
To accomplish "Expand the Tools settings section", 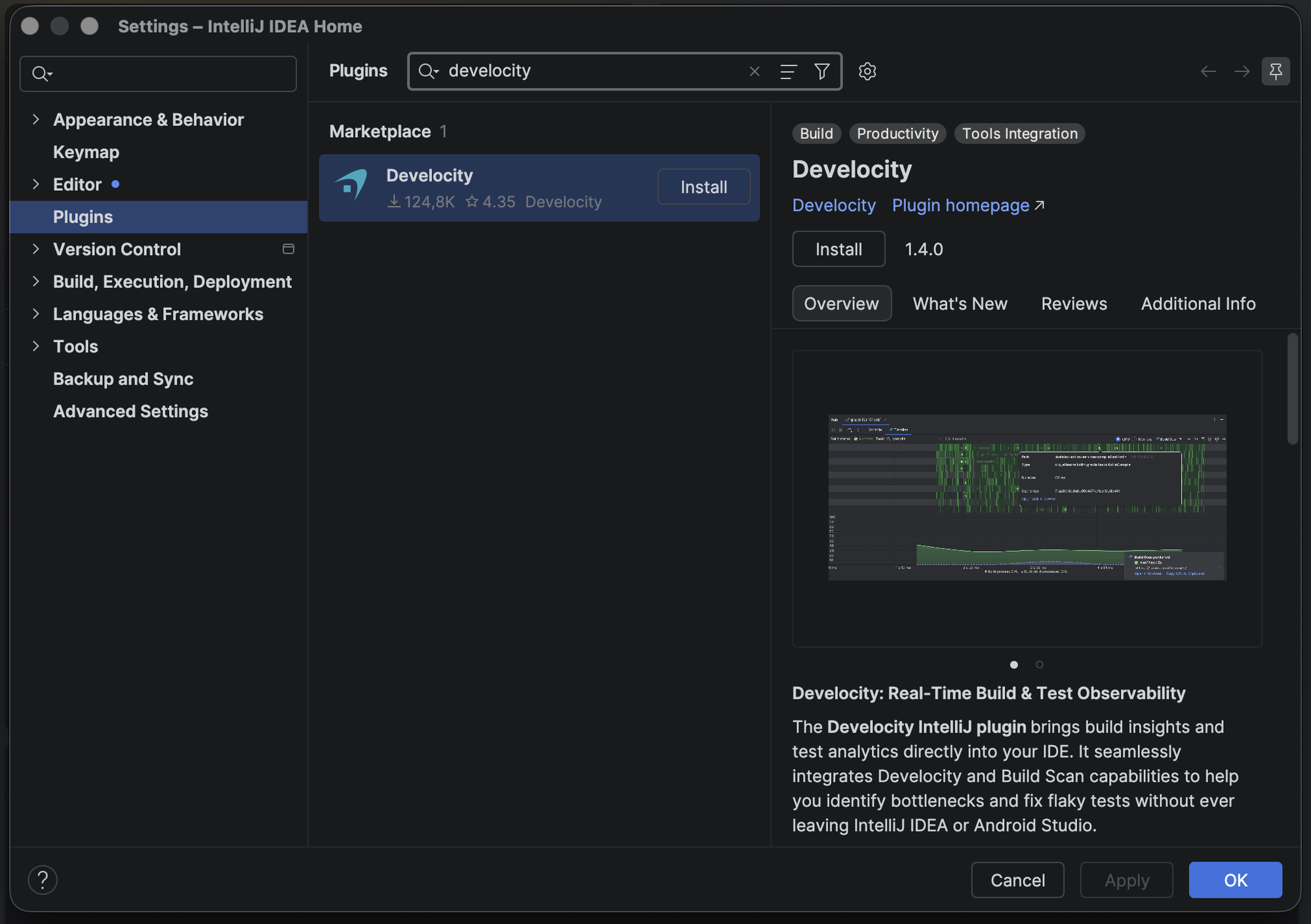I will pos(36,346).
